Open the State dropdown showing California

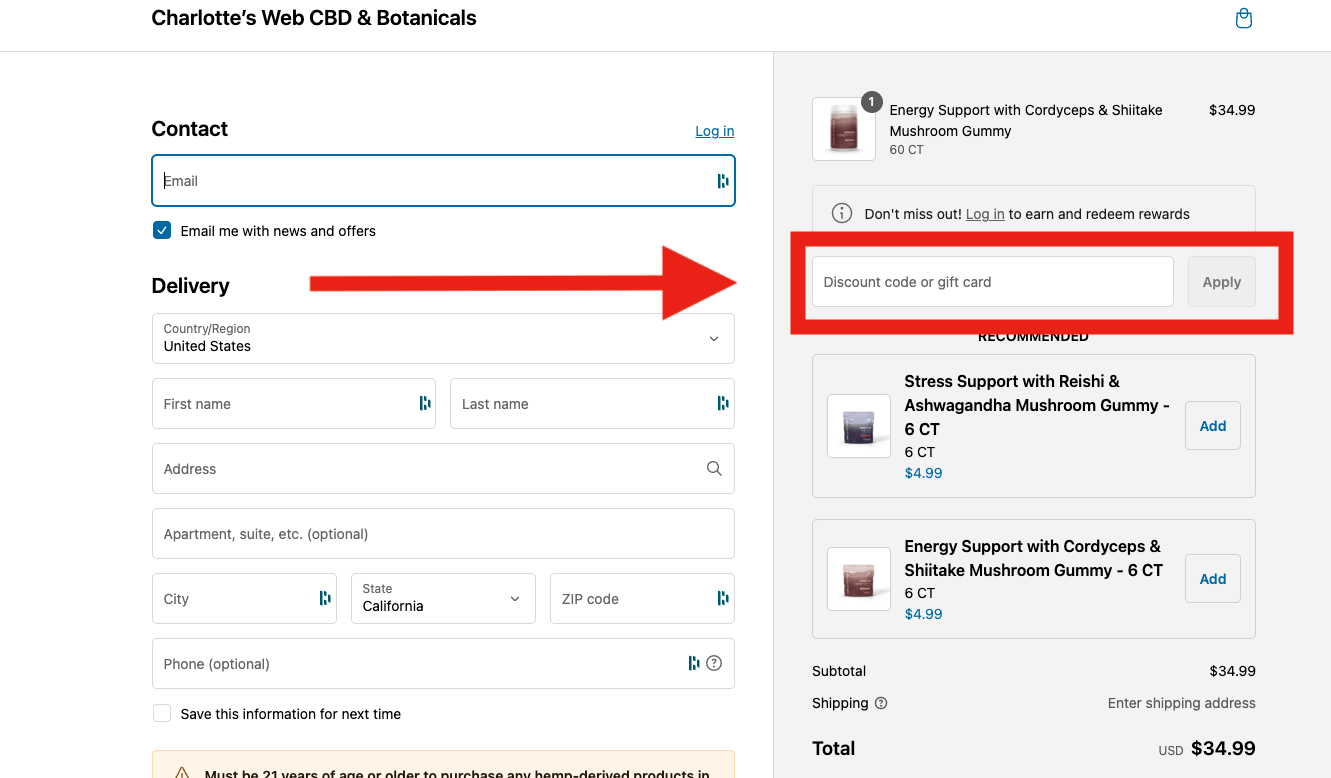(x=443, y=598)
